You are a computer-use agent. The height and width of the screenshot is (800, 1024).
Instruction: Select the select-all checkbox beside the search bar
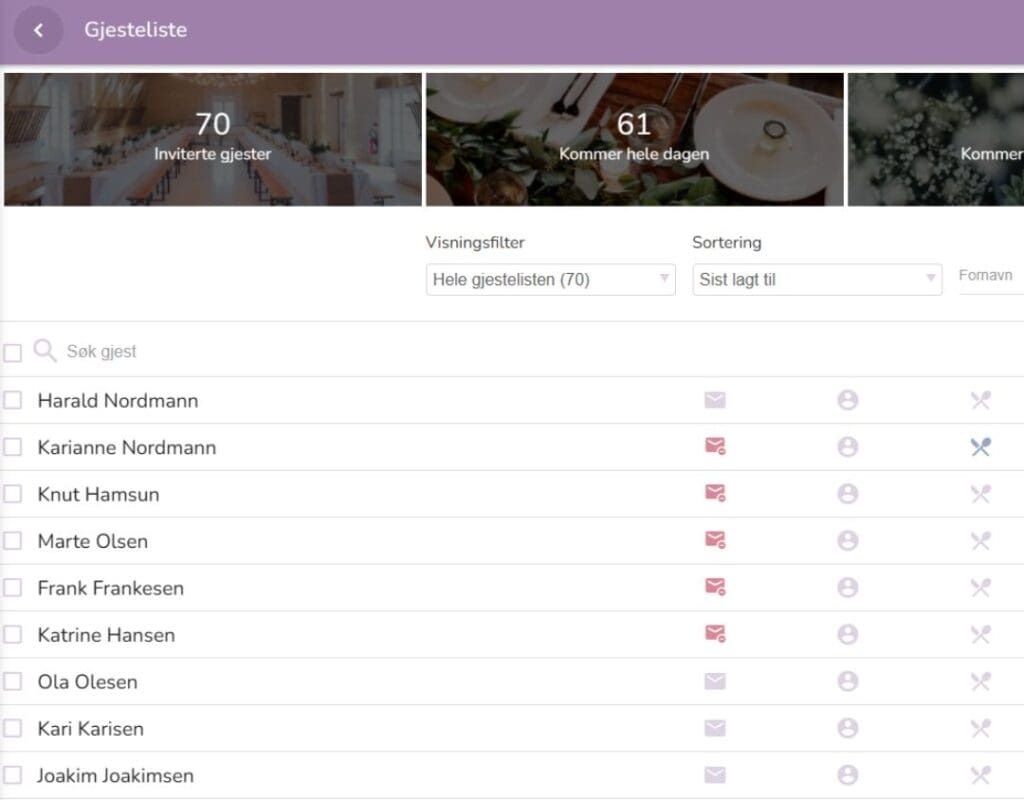click(x=13, y=351)
